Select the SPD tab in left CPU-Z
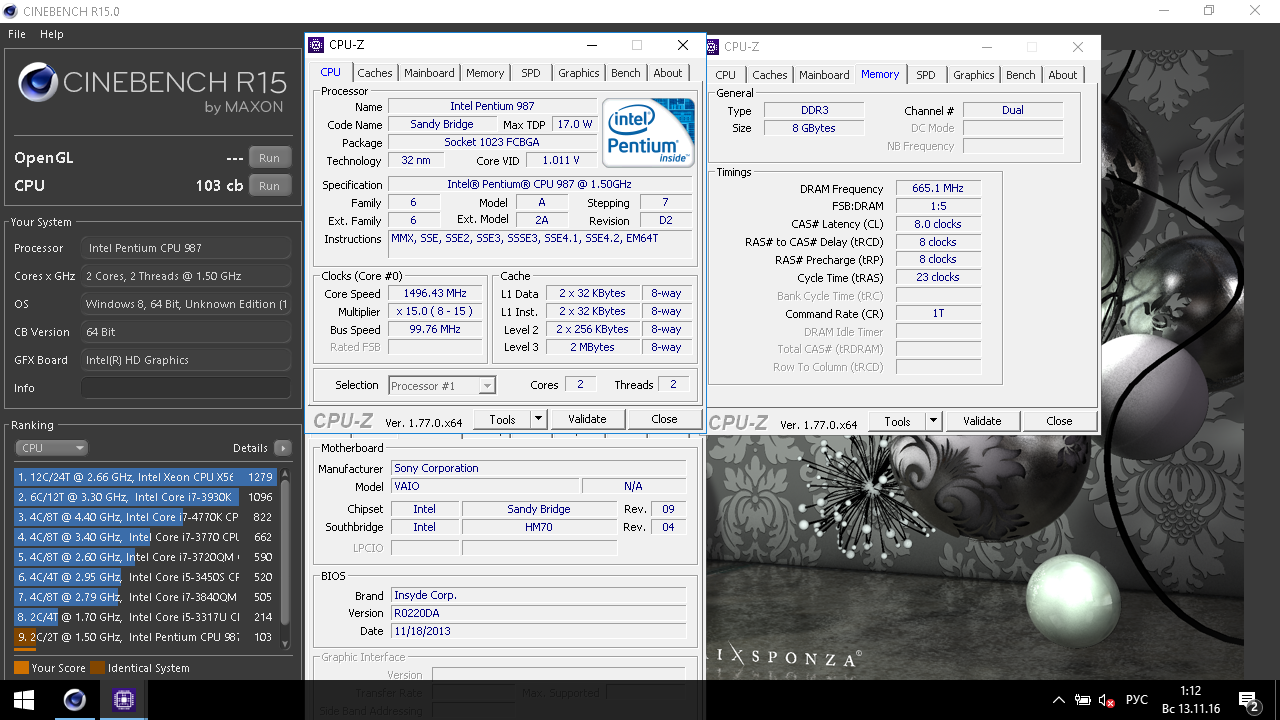1280x720 pixels. [531, 73]
